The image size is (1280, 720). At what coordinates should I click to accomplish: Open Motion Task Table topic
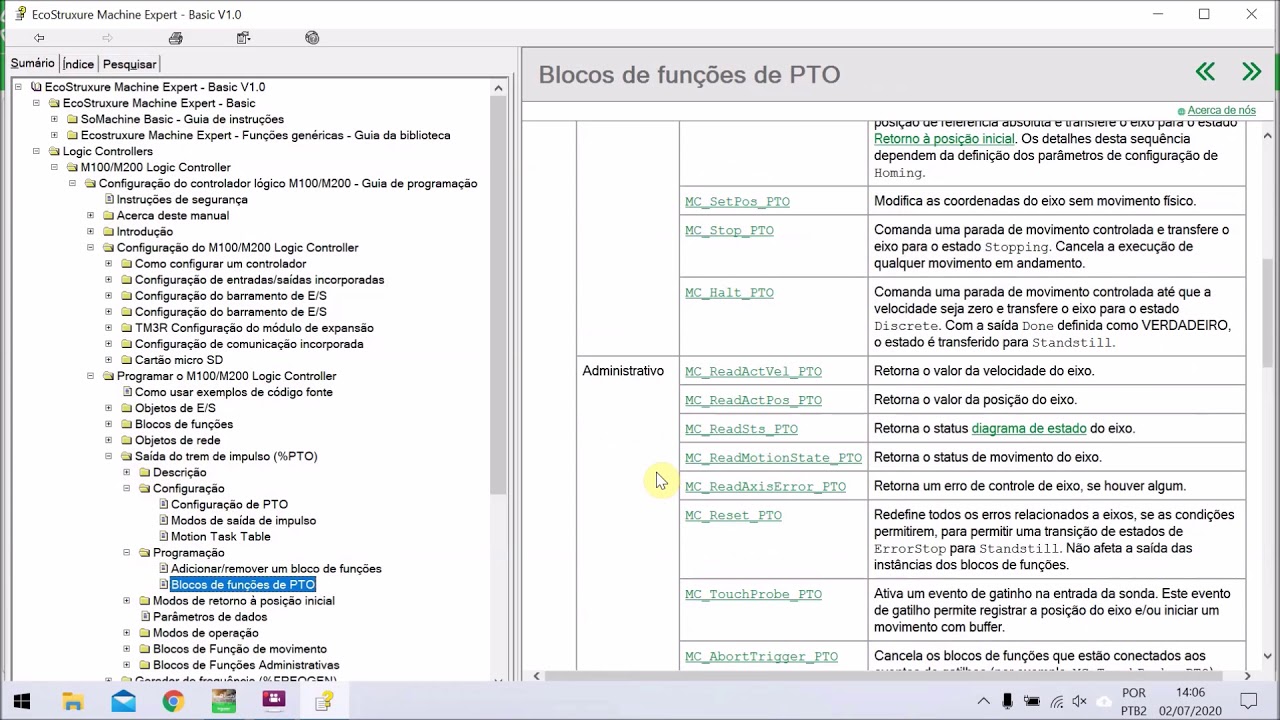(220, 536)
